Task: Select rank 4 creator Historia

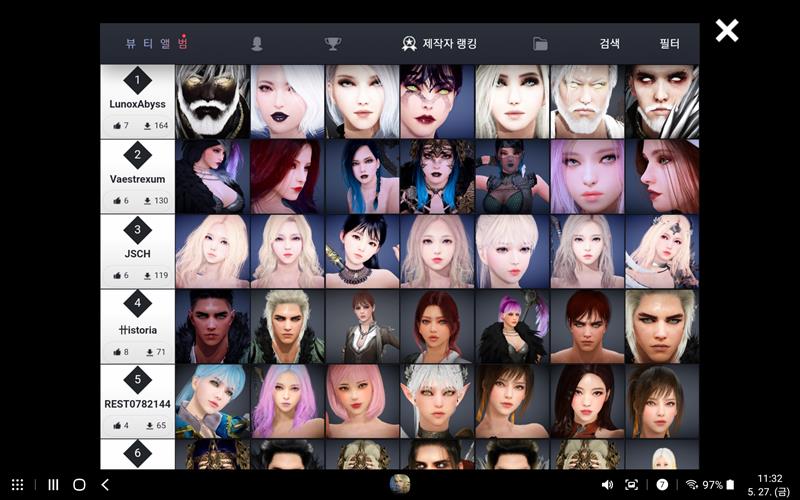Action: [x=137, y=327]
